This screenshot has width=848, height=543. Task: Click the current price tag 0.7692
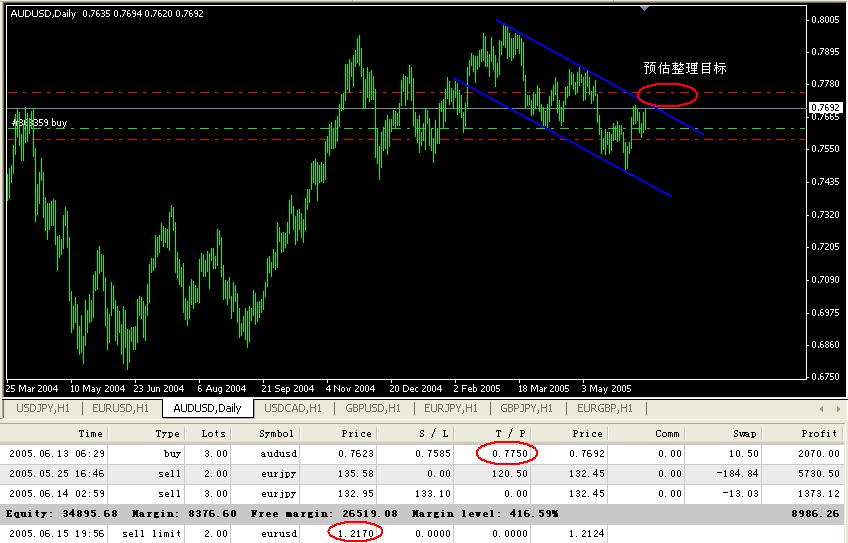[825, 108]
